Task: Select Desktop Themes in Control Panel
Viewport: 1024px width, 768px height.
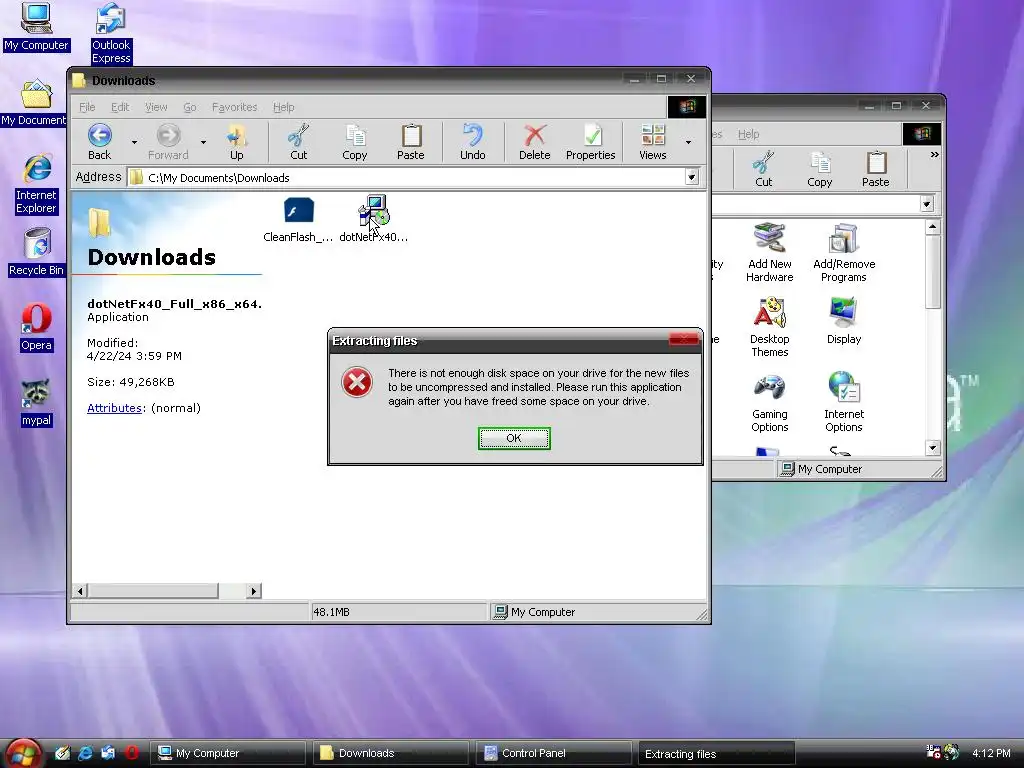Action: coord(769,327)
